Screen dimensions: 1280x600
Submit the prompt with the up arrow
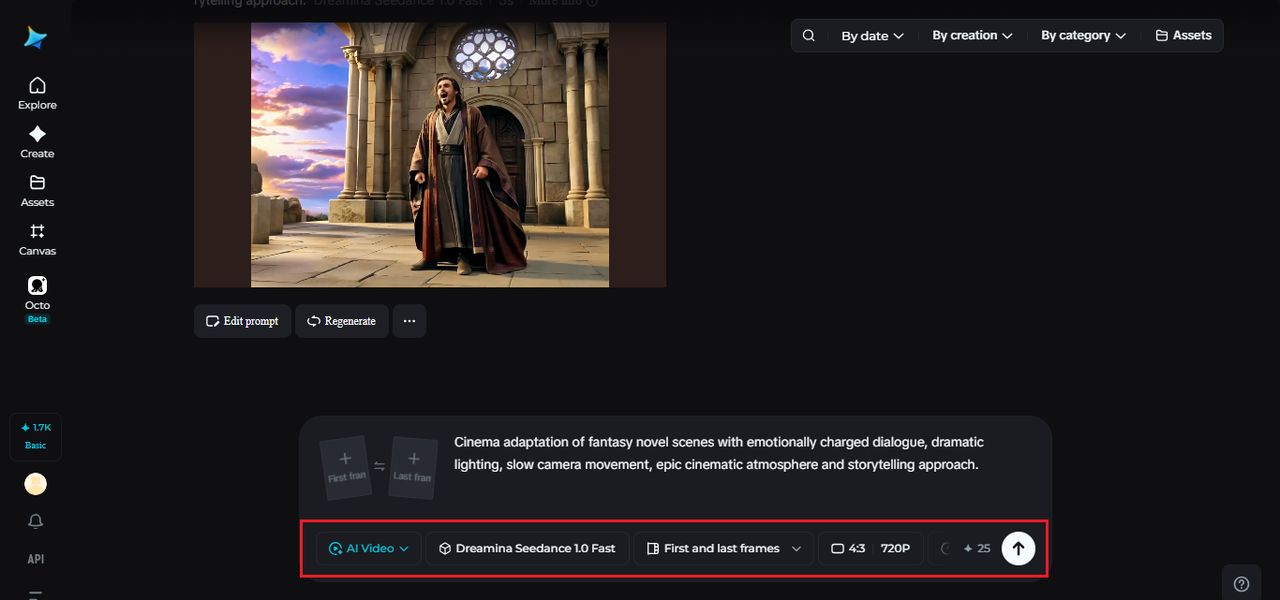coord(1018,548)
